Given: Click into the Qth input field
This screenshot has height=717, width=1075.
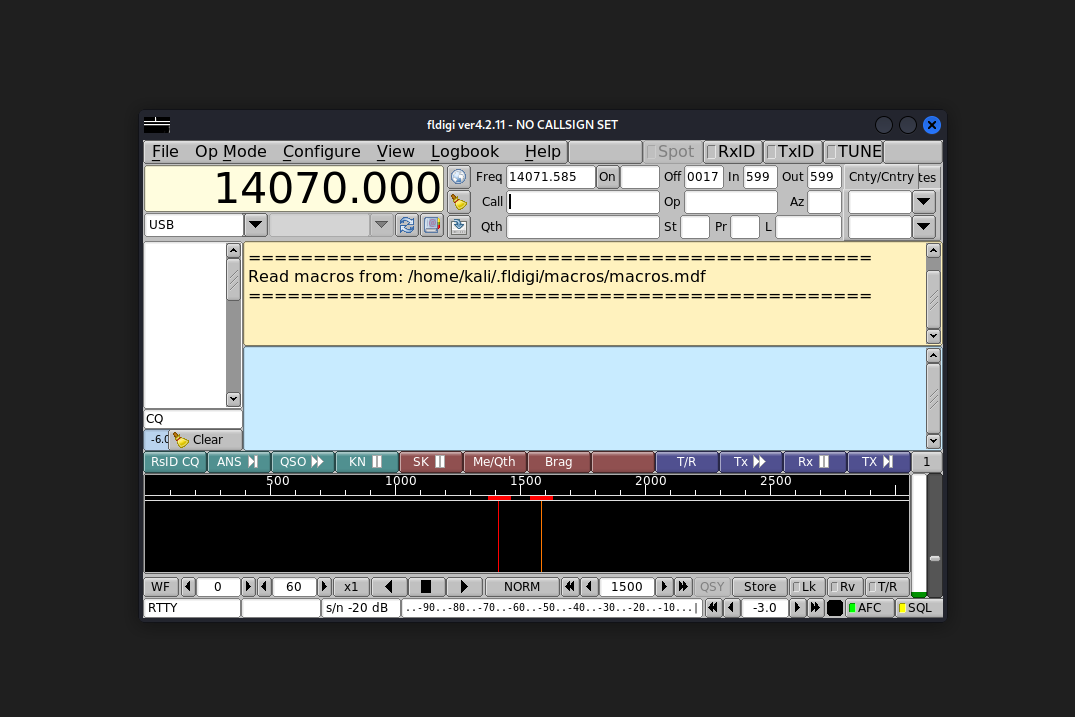Looking at the screenshot, I should [583, 226].
